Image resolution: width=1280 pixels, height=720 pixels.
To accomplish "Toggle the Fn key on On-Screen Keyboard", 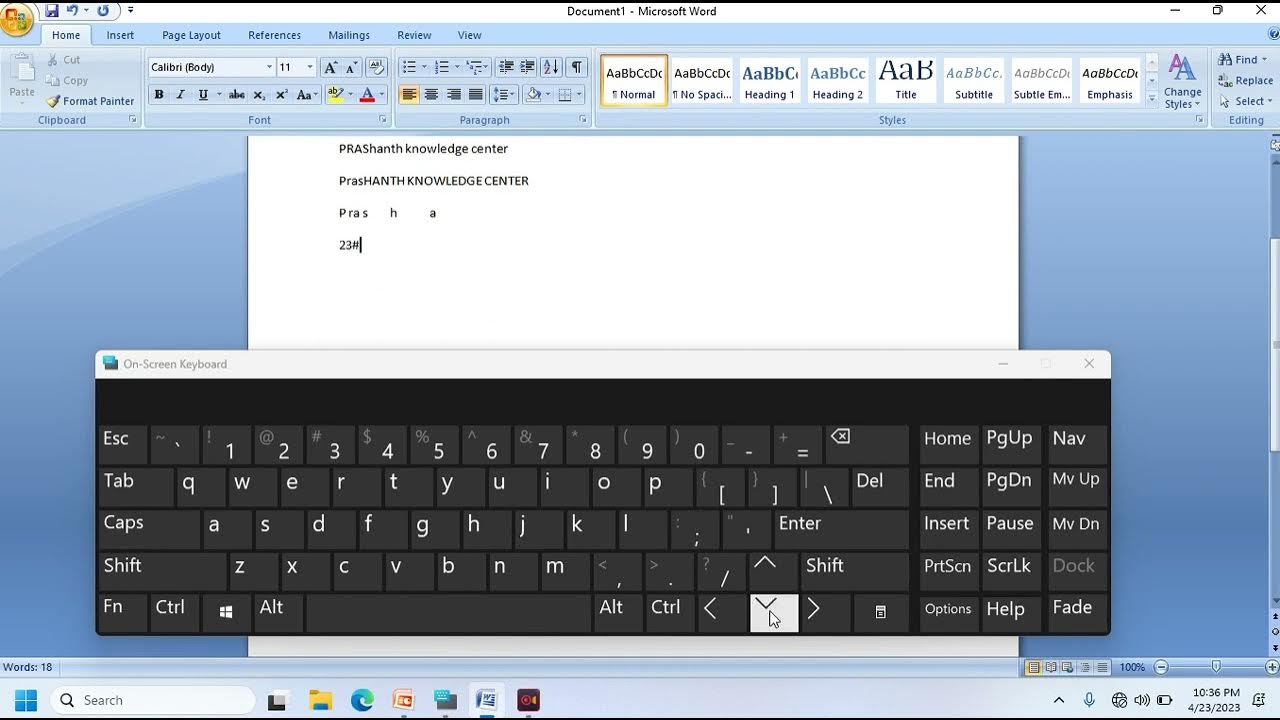I will coord(122,612).
